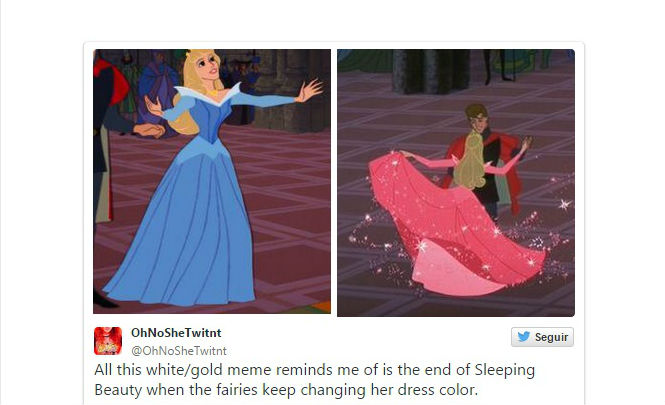665x405 pixels.
Task: Click the @OhNoSheTwitnt handle
Action: [x=179, y=351]
